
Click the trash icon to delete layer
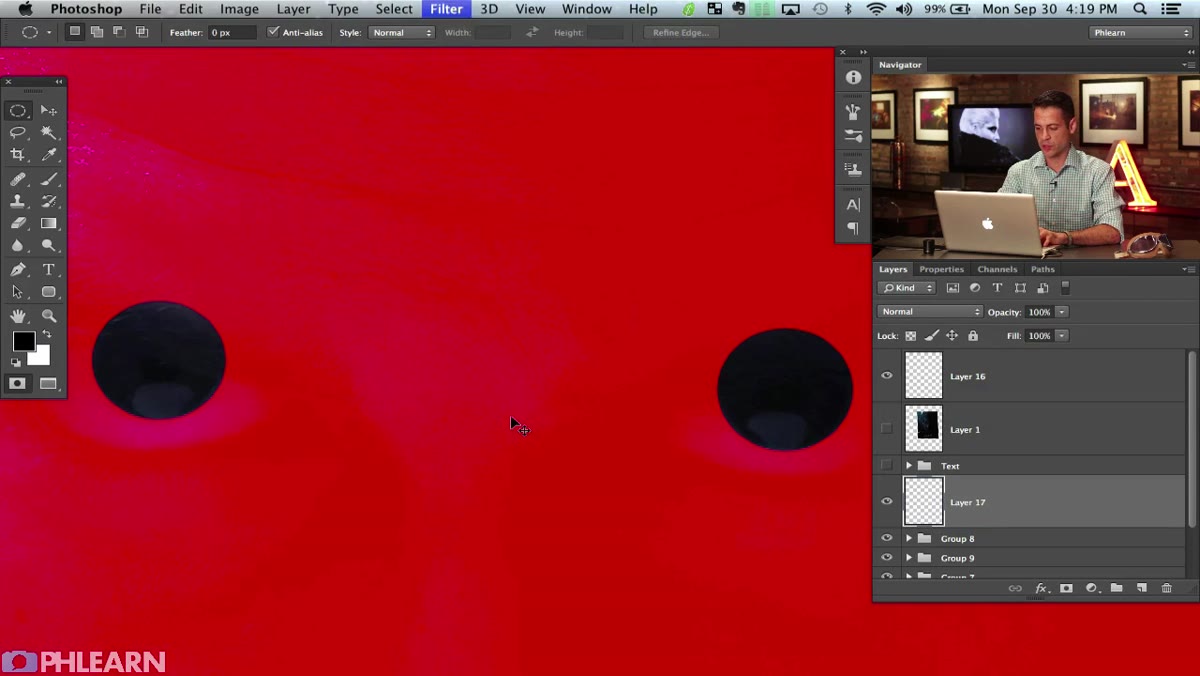[1166, 588]
